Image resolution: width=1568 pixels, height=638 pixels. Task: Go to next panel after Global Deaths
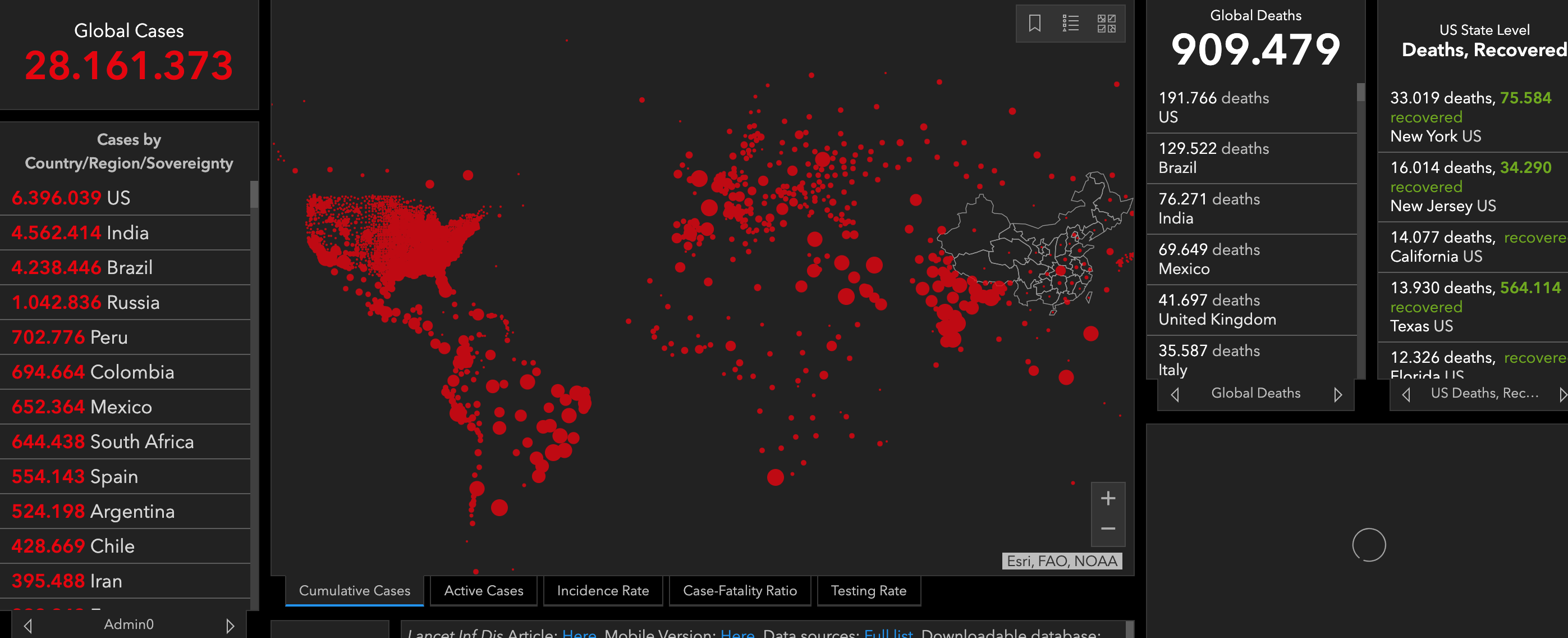click(x=1337, y=394)
